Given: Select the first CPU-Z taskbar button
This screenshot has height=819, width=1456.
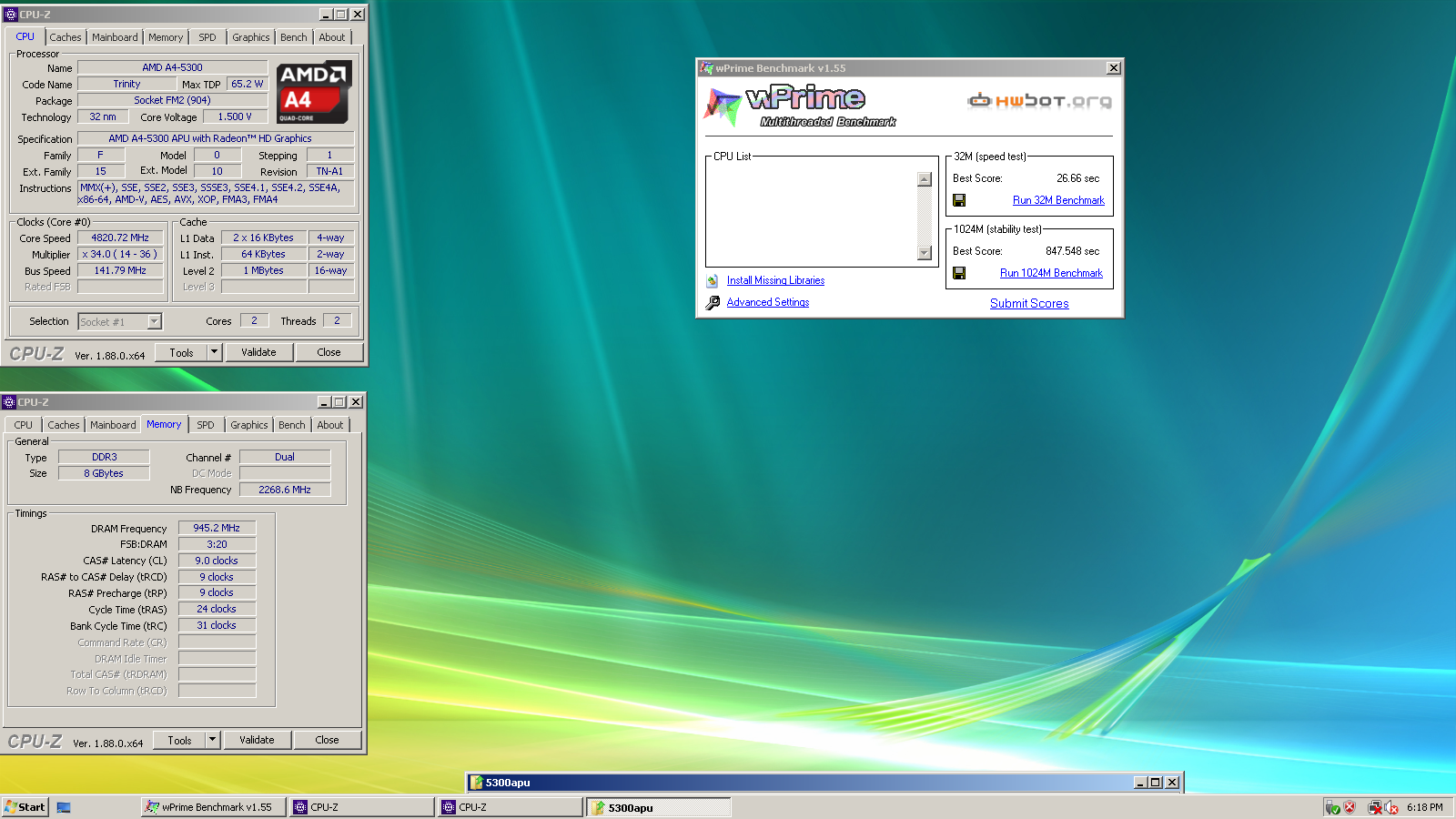Looking at the screenshot, I should point(362,807).
